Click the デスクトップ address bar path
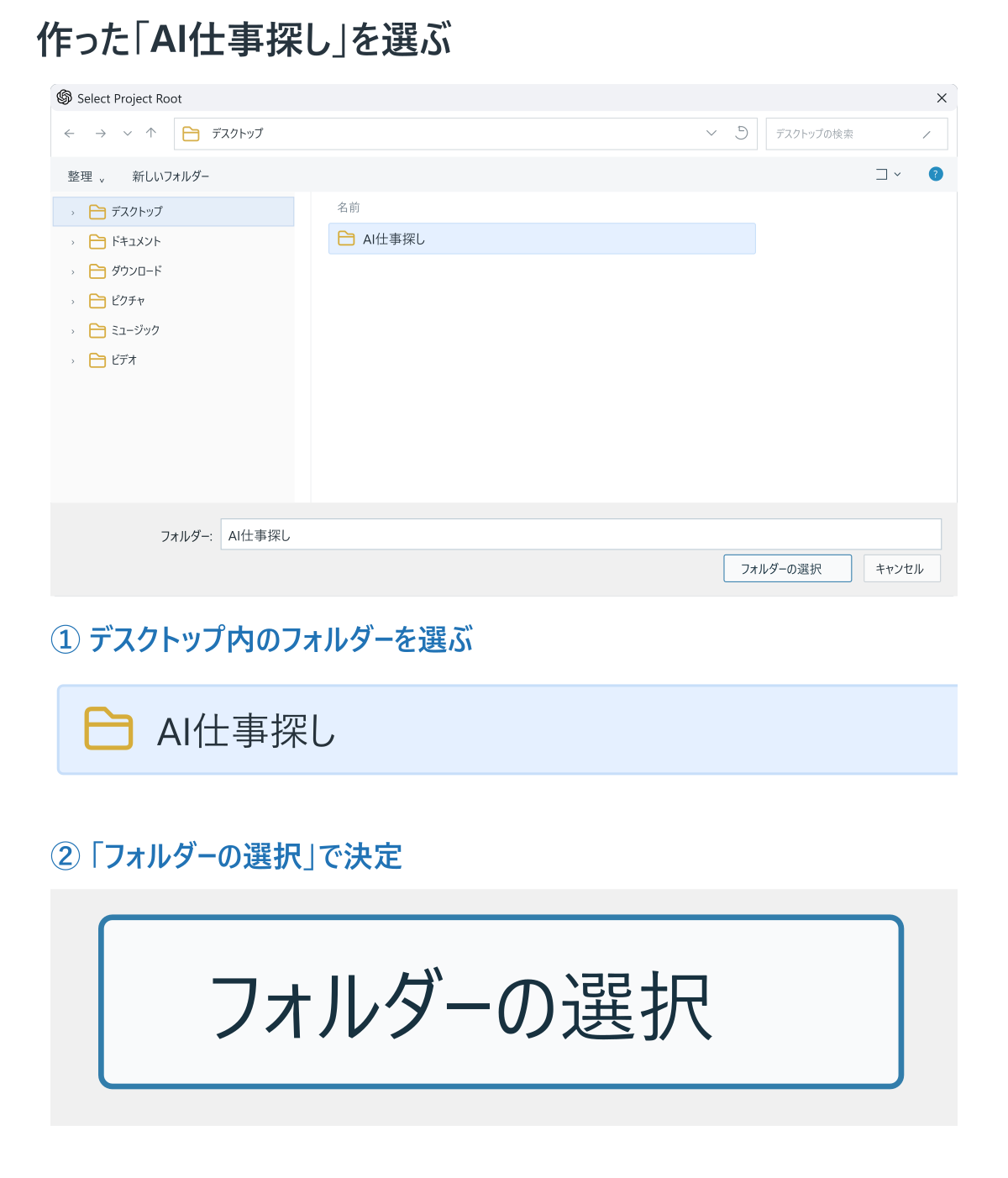The image size is (1008, 1178). pos(238,134)
